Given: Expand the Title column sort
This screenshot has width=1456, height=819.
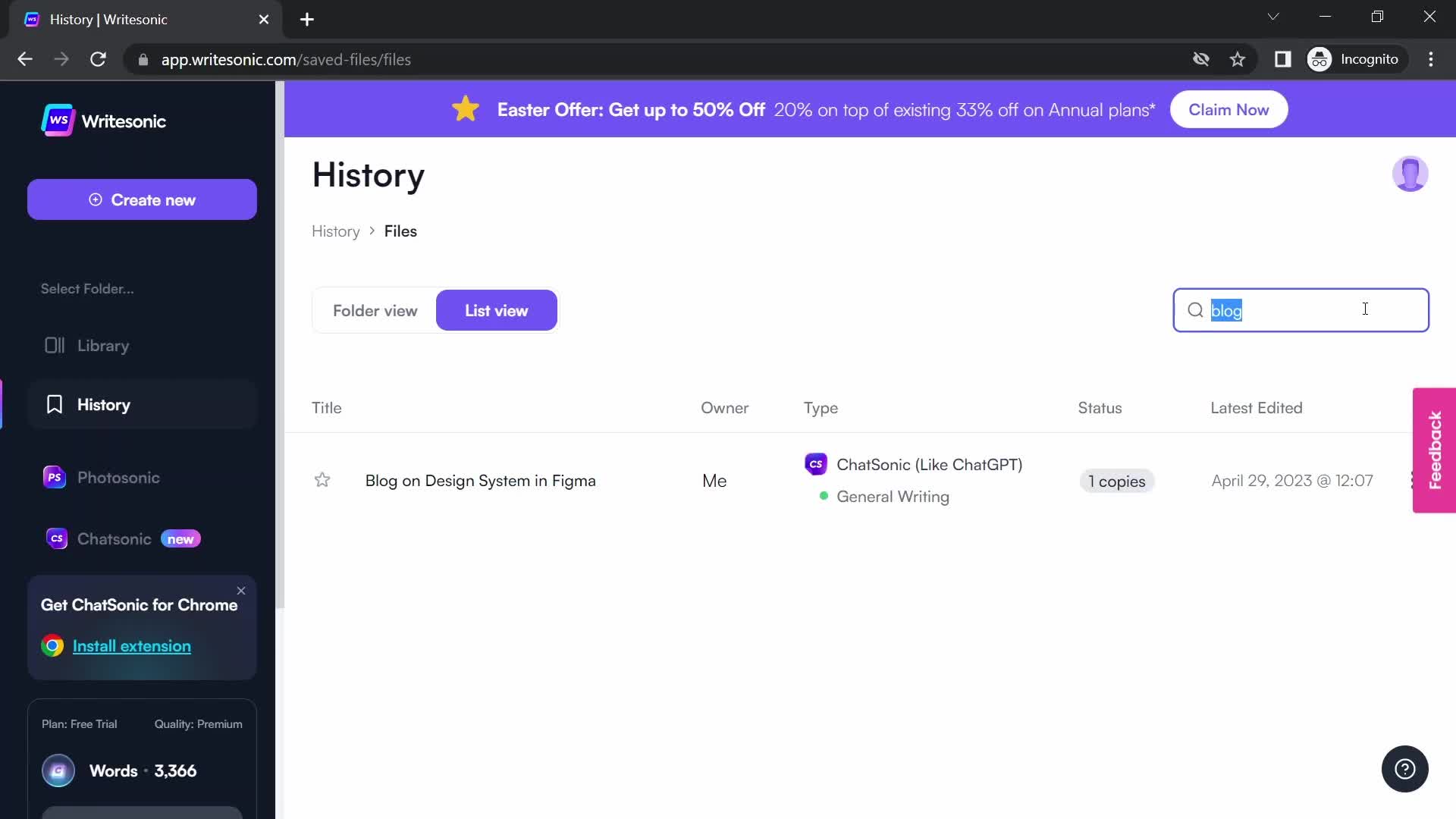Looking at the screenshot, I should [x=327, y=407].
